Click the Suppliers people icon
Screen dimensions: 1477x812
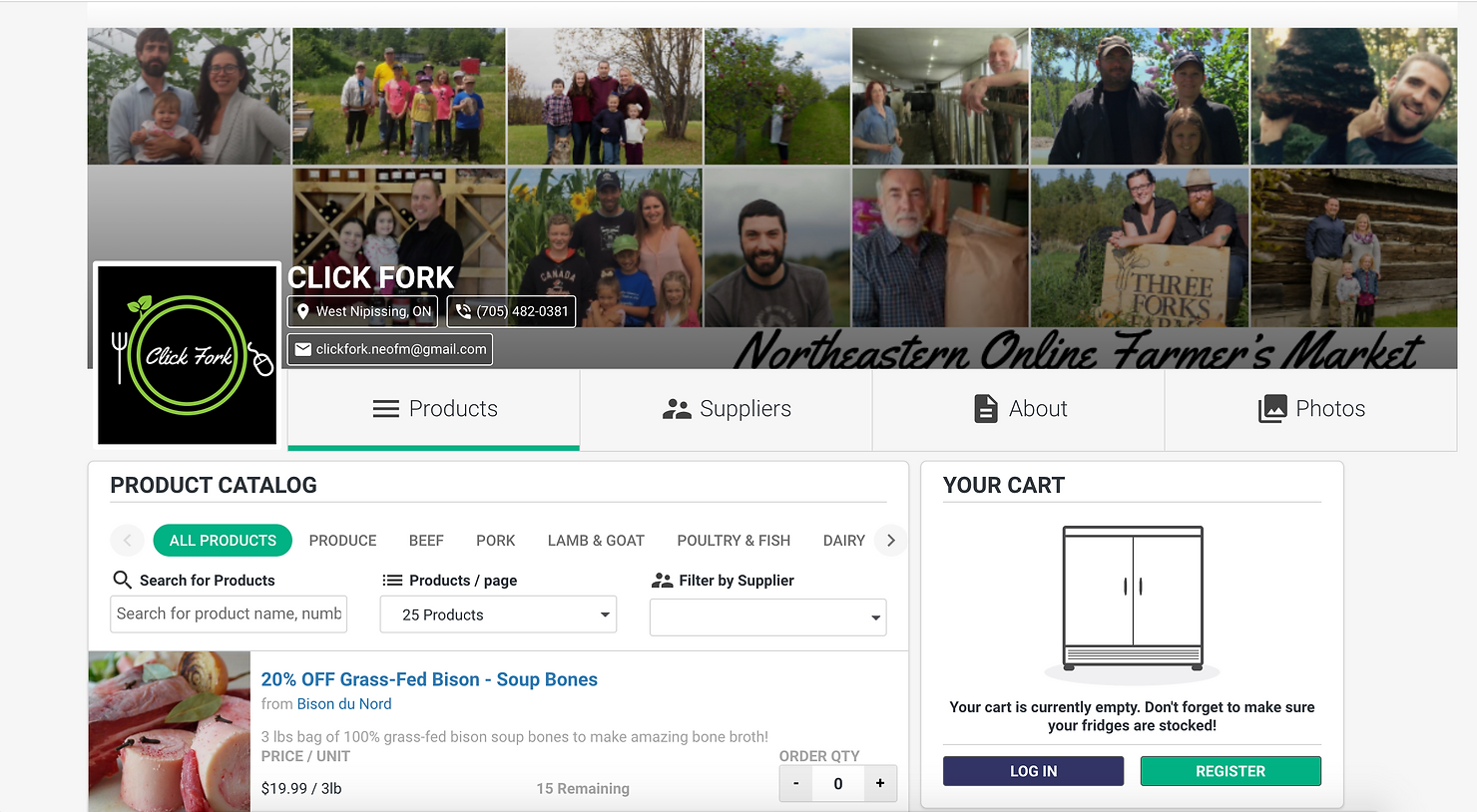click(677, 409)
